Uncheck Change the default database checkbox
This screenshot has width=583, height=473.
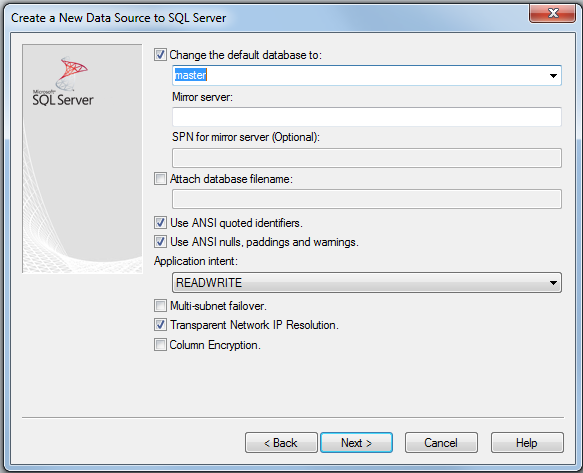click(160, 55)
